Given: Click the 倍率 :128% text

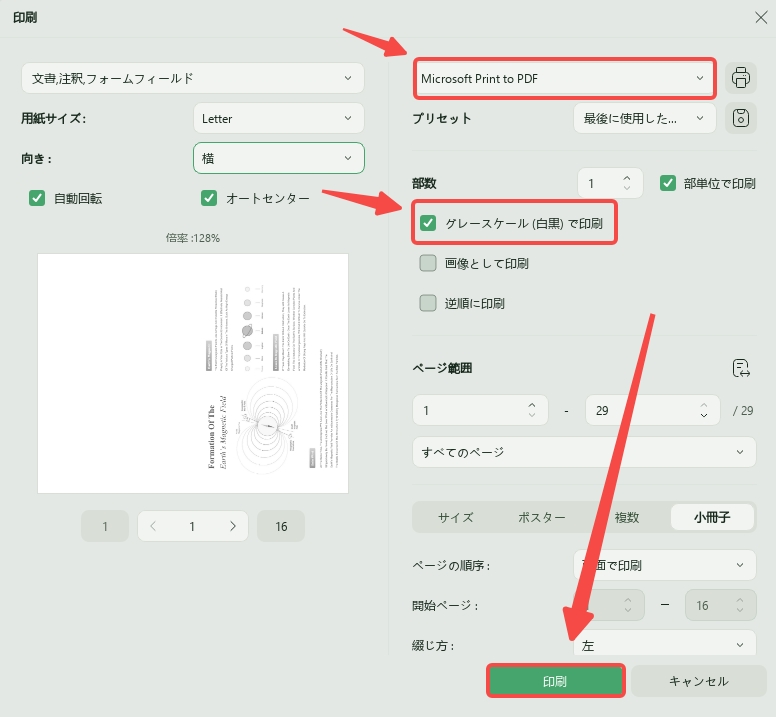Looking at the screenshot, I should coord(193,238).
